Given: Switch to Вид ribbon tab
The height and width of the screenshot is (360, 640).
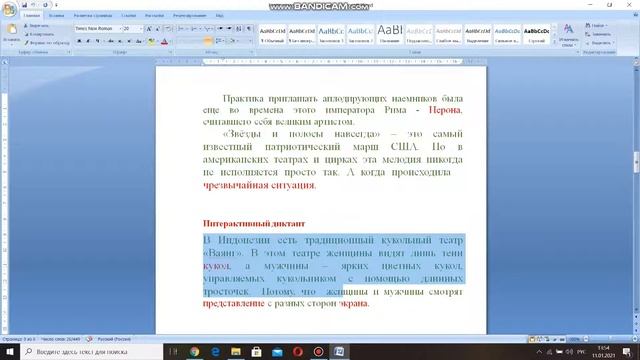Looking at the screenshot, I should [220, 16].
